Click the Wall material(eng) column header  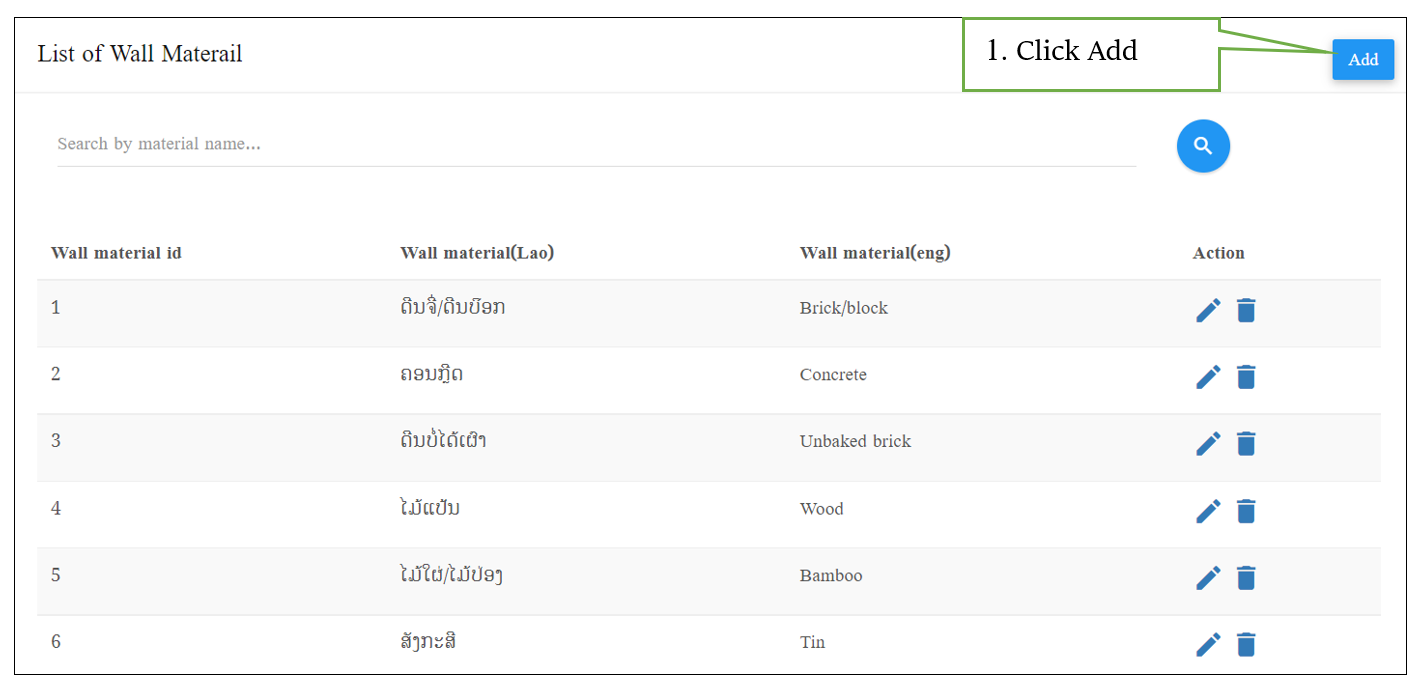click(875, 253)
